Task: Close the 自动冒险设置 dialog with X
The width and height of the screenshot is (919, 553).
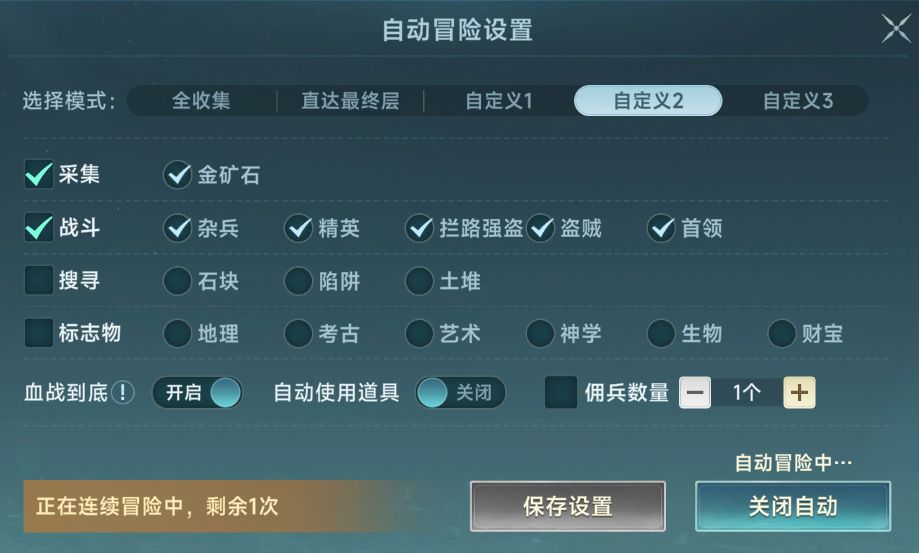Action: 895,29
